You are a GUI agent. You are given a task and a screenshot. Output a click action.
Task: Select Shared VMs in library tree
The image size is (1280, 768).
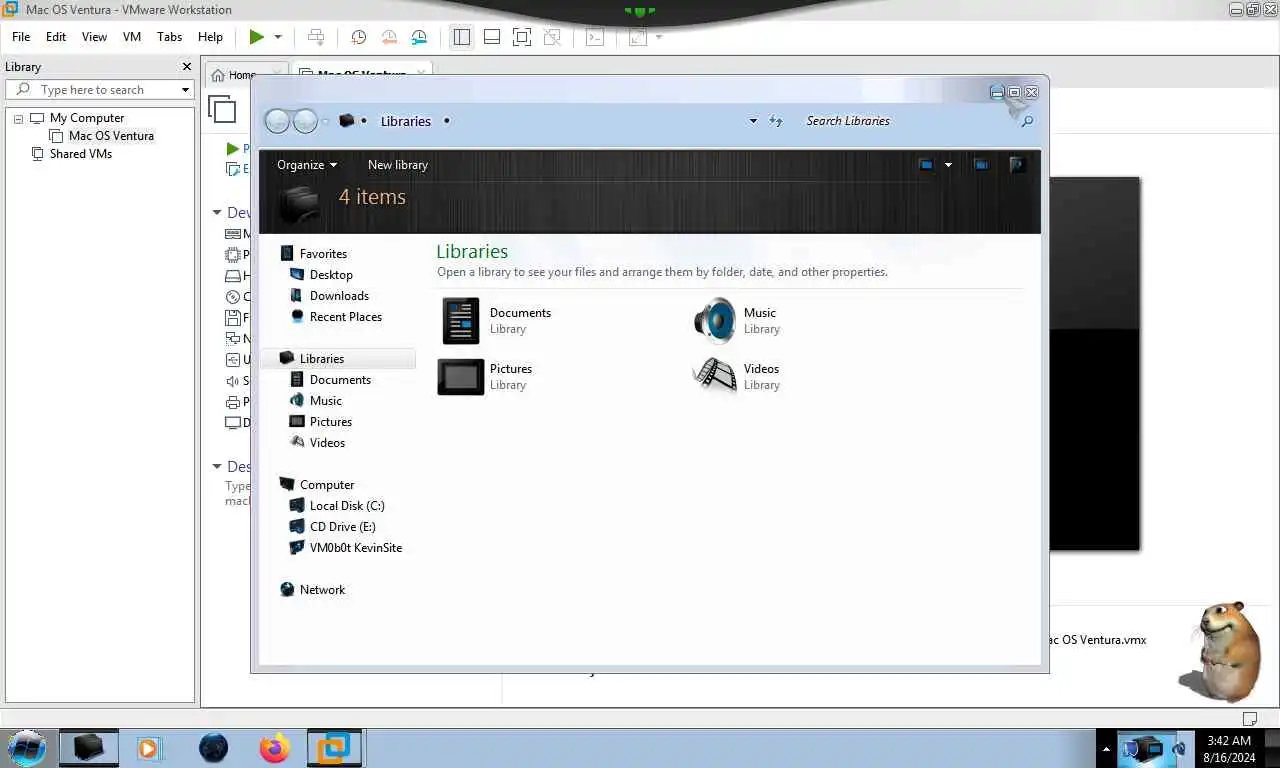coord(81,154)
